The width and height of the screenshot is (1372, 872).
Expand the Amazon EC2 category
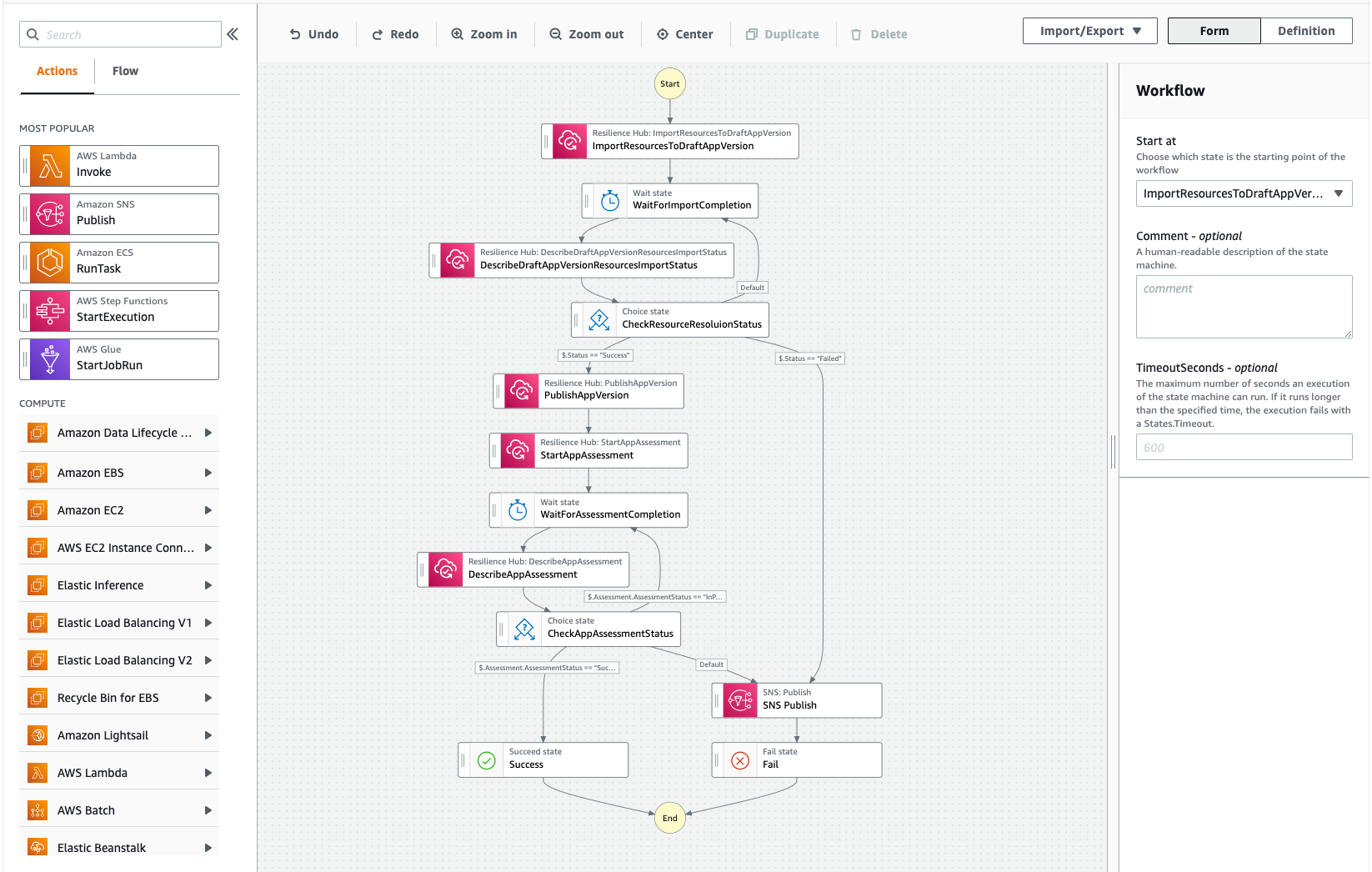coord(208,509)
